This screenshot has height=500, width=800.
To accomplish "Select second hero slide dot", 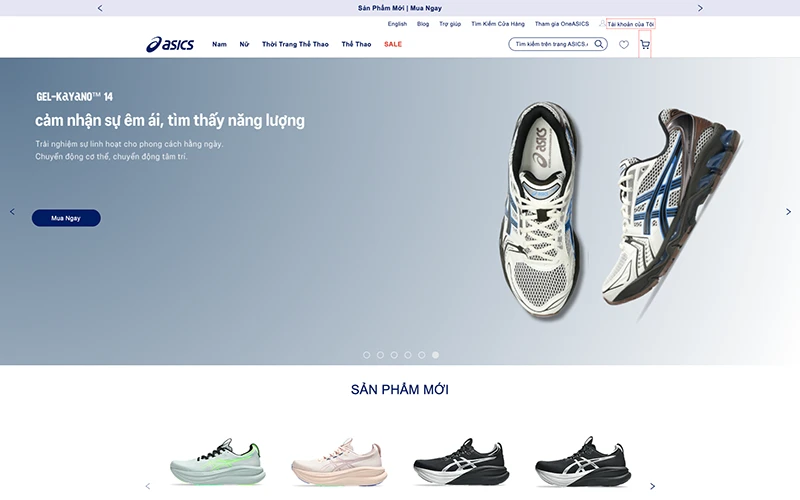I will (x=380, y=355).
